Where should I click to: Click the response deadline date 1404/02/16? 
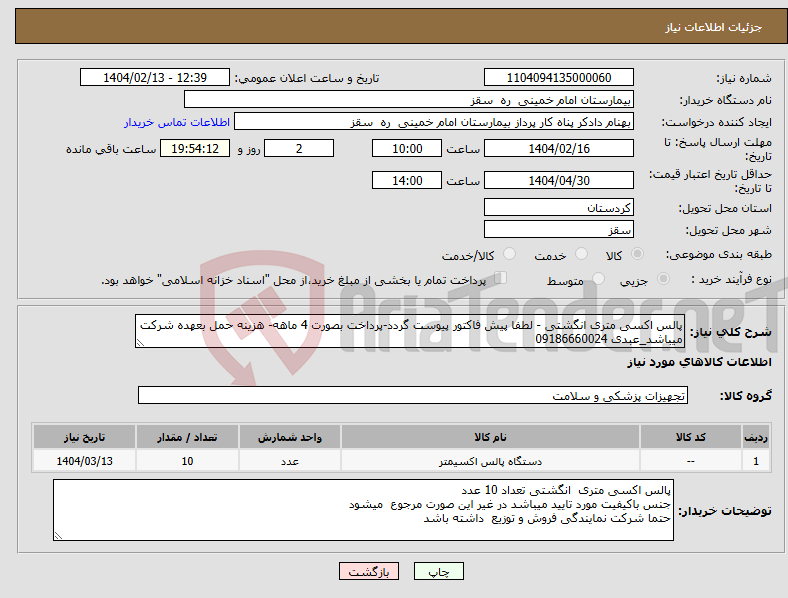coord(558,148)
